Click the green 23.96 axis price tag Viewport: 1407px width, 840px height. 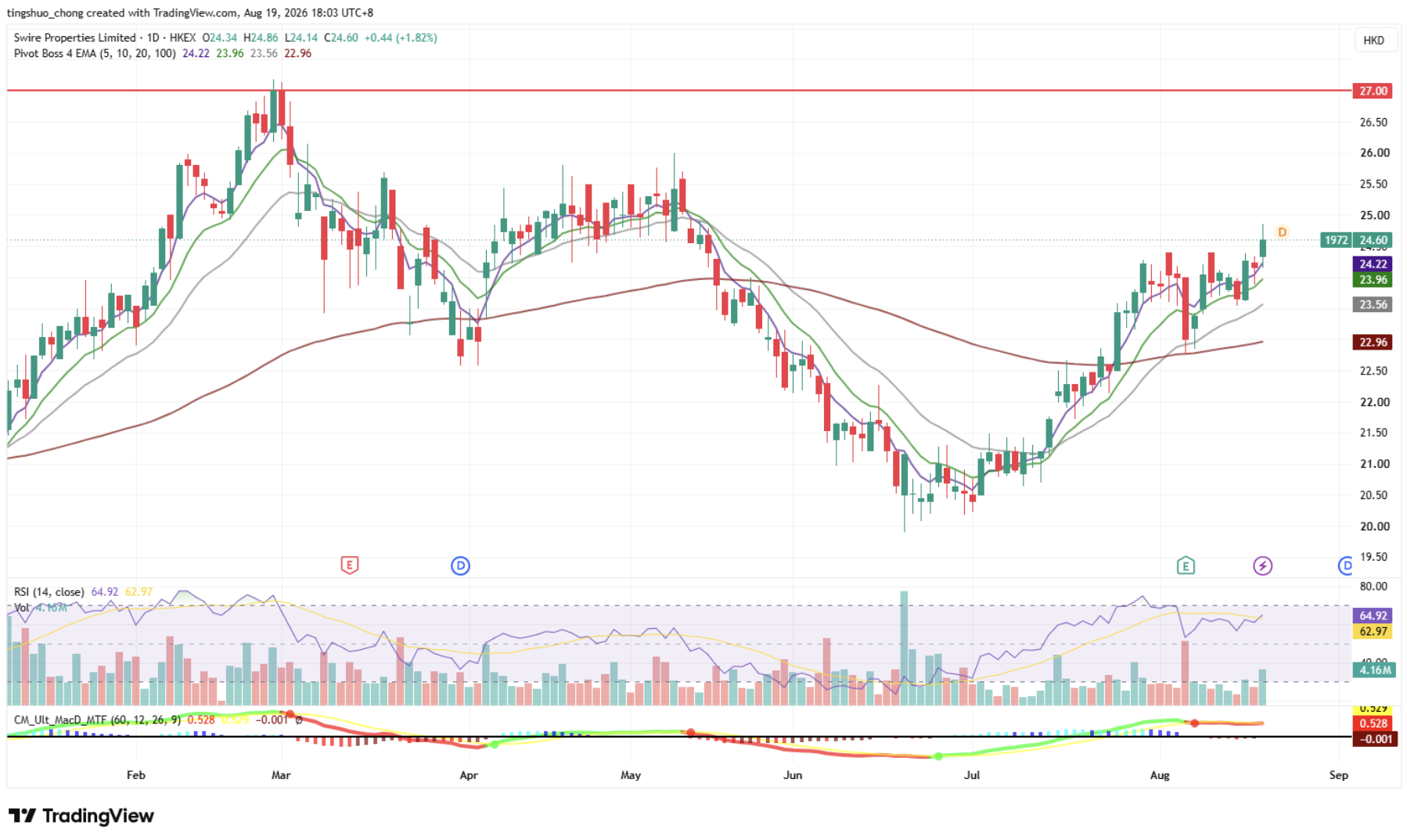coord(1373,280)
